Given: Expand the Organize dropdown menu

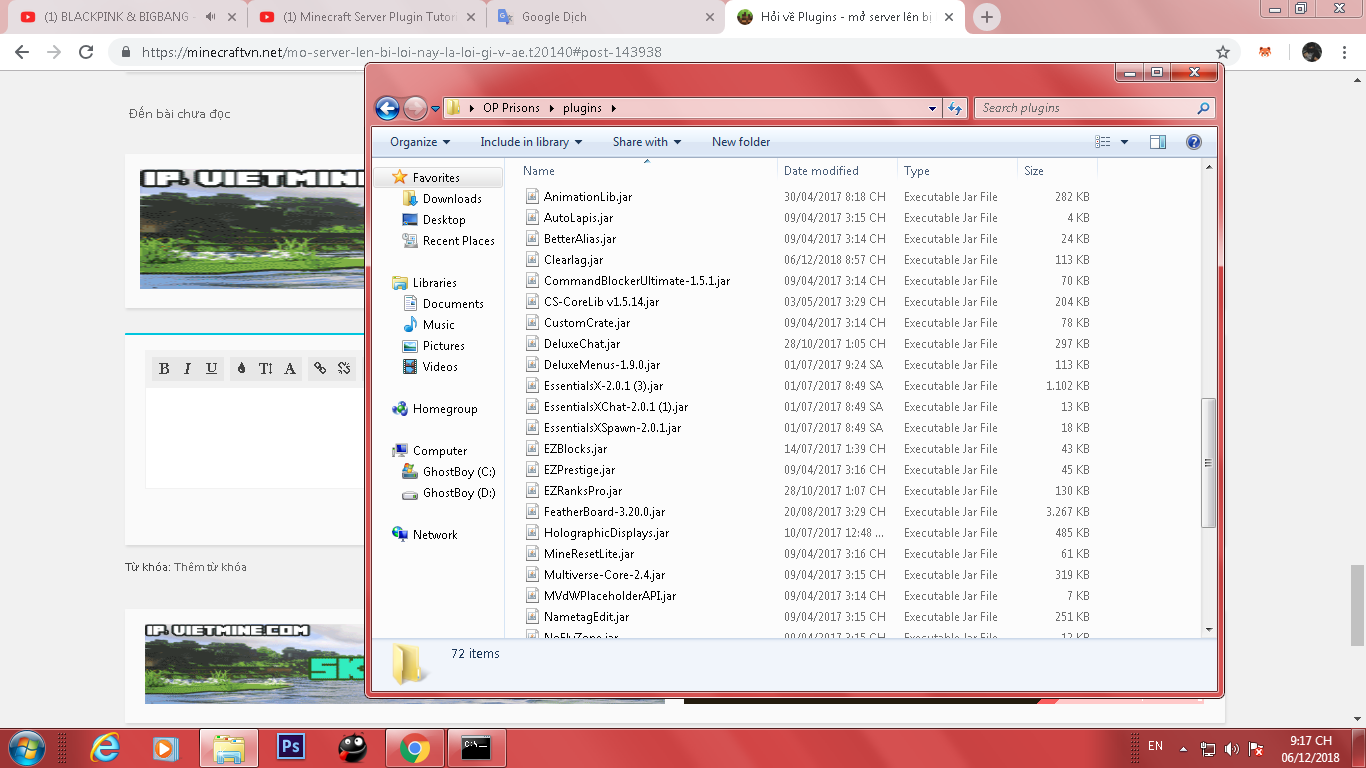Looking at the screenshot, I should pyautogui.click(x=420, y=142).
